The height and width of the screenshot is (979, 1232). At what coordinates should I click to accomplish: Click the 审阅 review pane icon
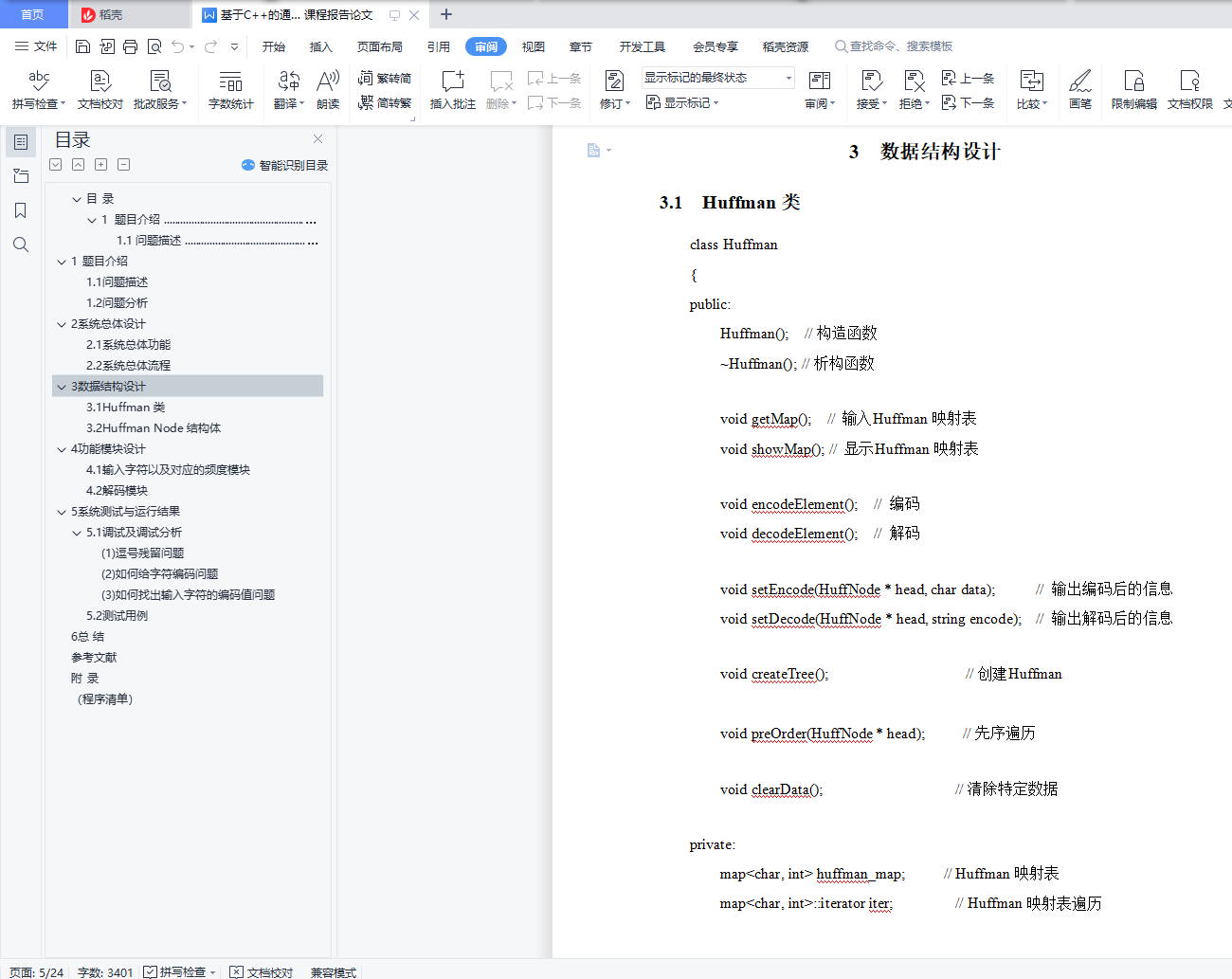click(820, 82)
